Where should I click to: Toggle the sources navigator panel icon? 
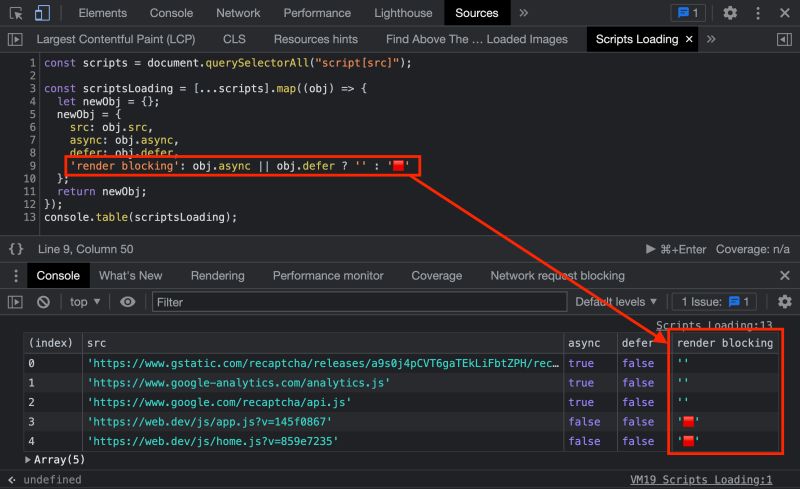coord(15,39)
